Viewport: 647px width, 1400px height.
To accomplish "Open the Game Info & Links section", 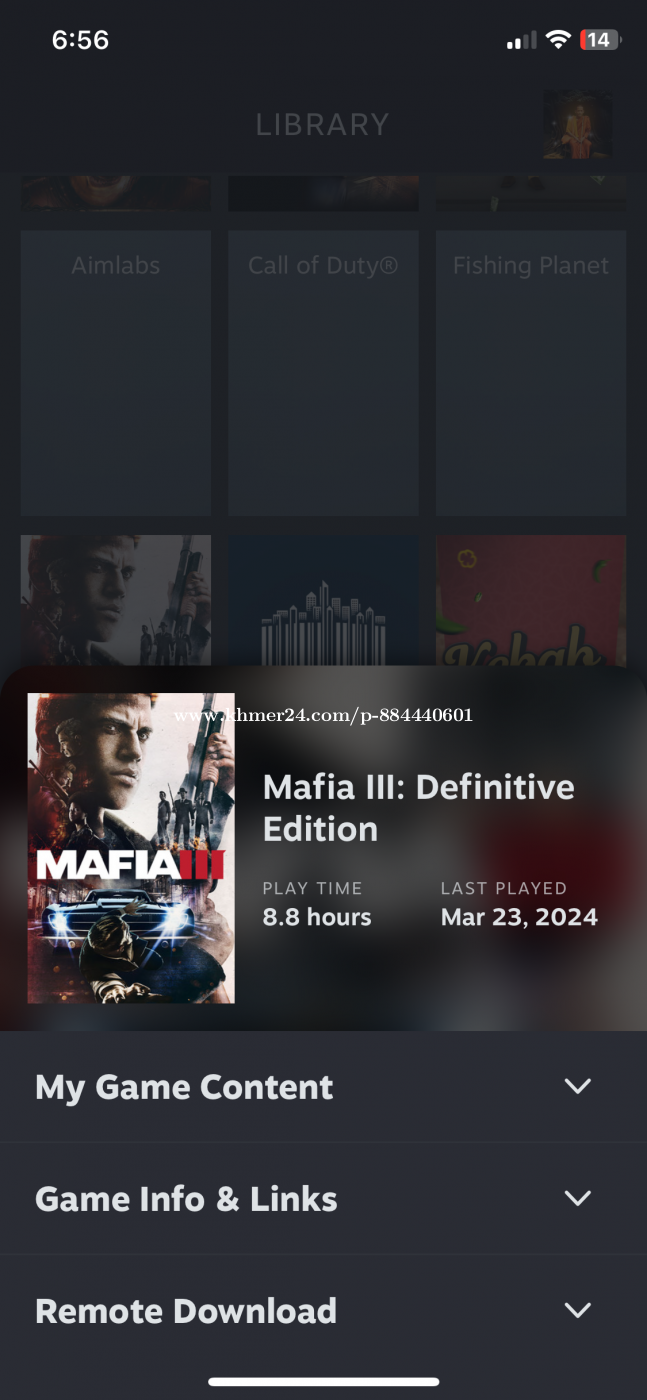I will coord(323,1199).
